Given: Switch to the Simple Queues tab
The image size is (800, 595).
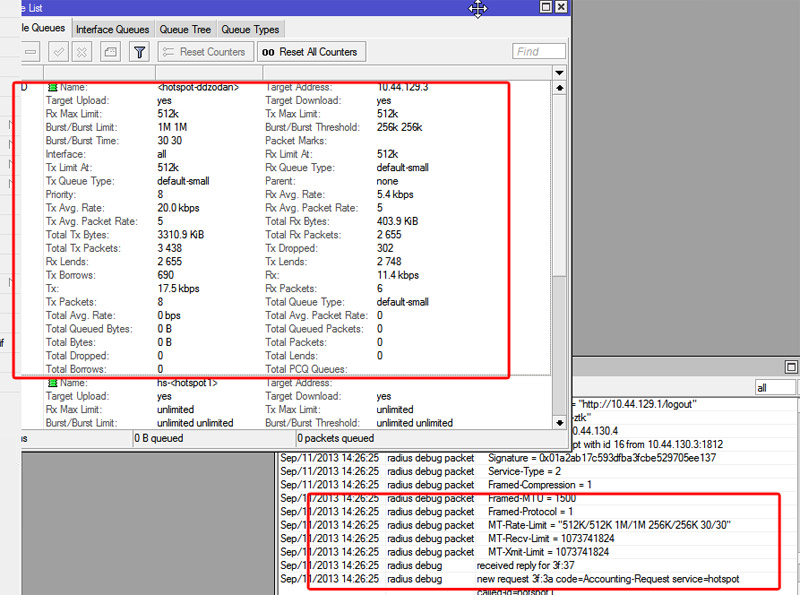Looking at the screenshot, I should [x=43, y=28].
